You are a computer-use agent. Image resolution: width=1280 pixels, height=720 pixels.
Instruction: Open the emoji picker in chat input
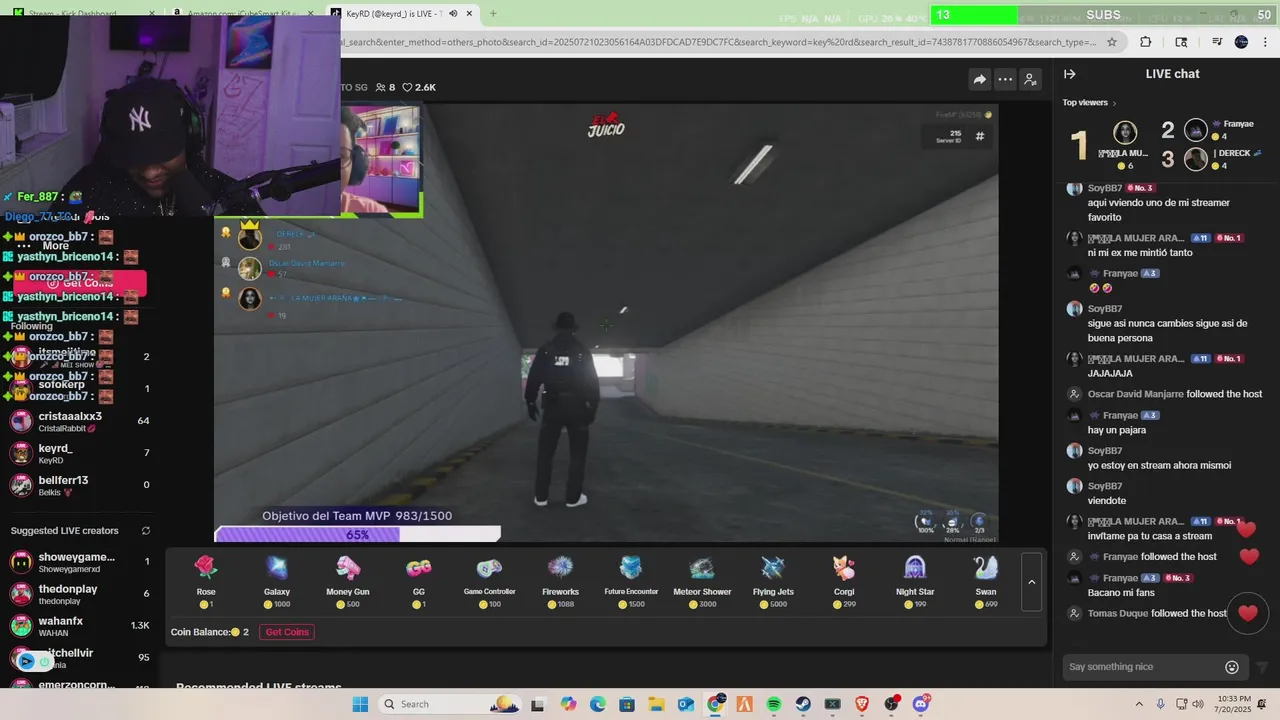coord(1232,667)
